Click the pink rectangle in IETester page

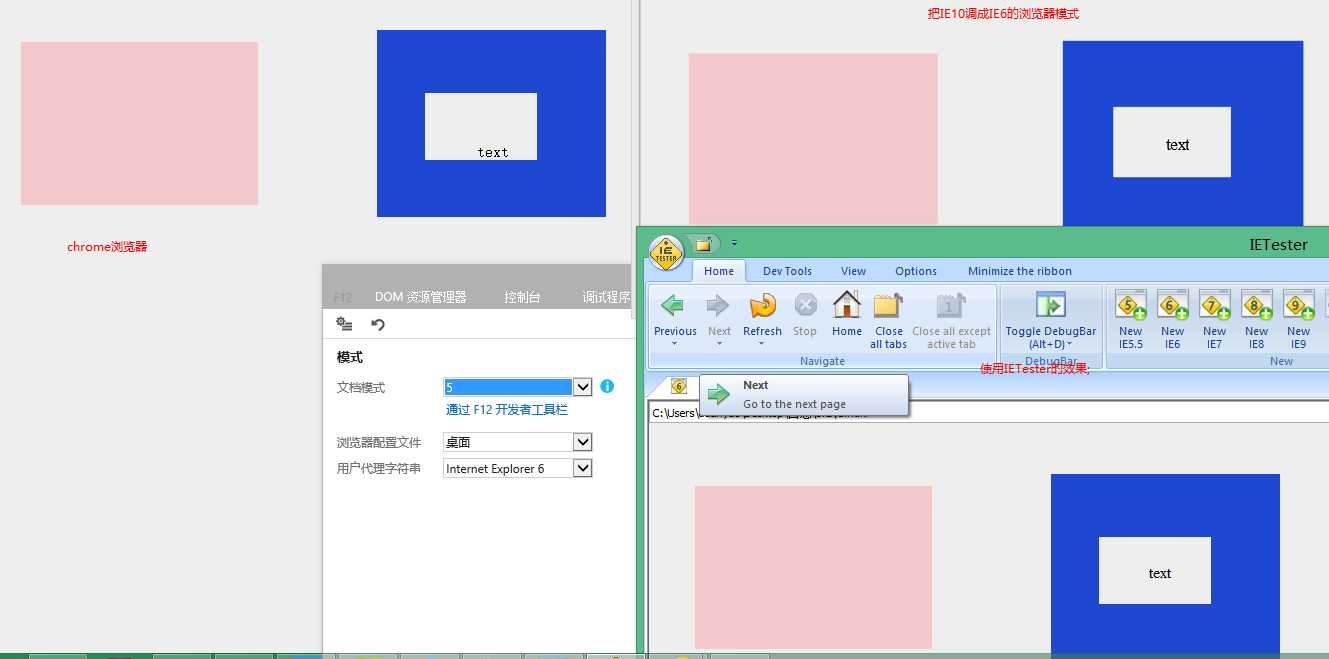813,567
